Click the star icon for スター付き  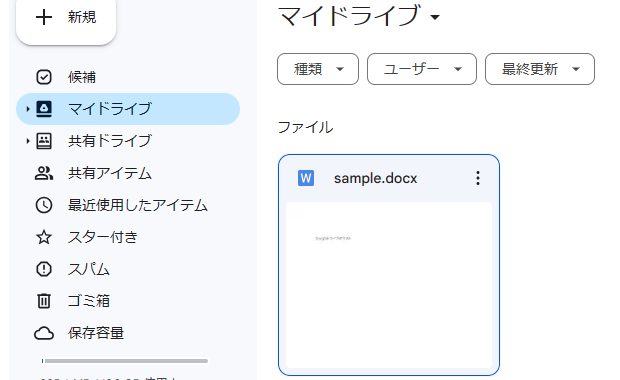(x=44, y=237)
